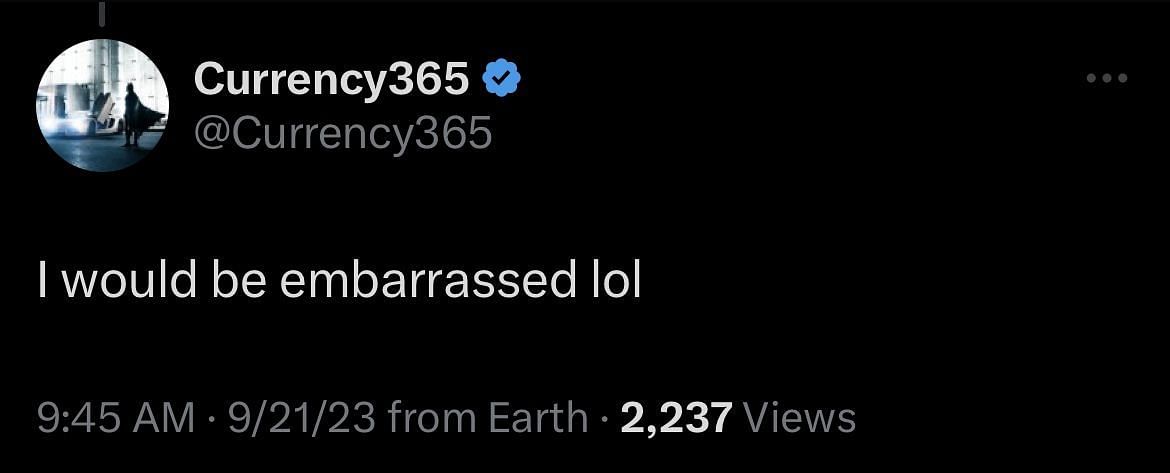Open the 9:45 AM timestamp link
Viewport: 1170px width, 473px height.
[116, 418]
